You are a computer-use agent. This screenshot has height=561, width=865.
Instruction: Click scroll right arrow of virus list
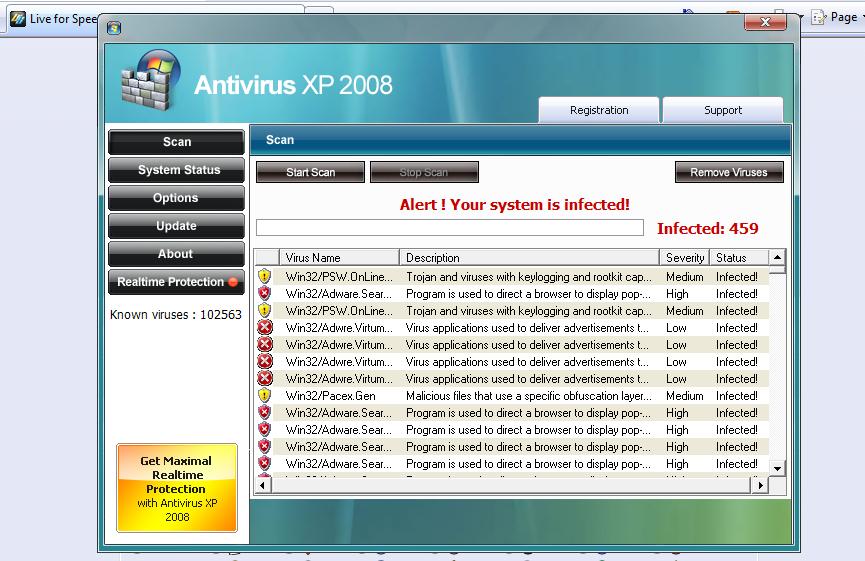[x=760, y=485]
